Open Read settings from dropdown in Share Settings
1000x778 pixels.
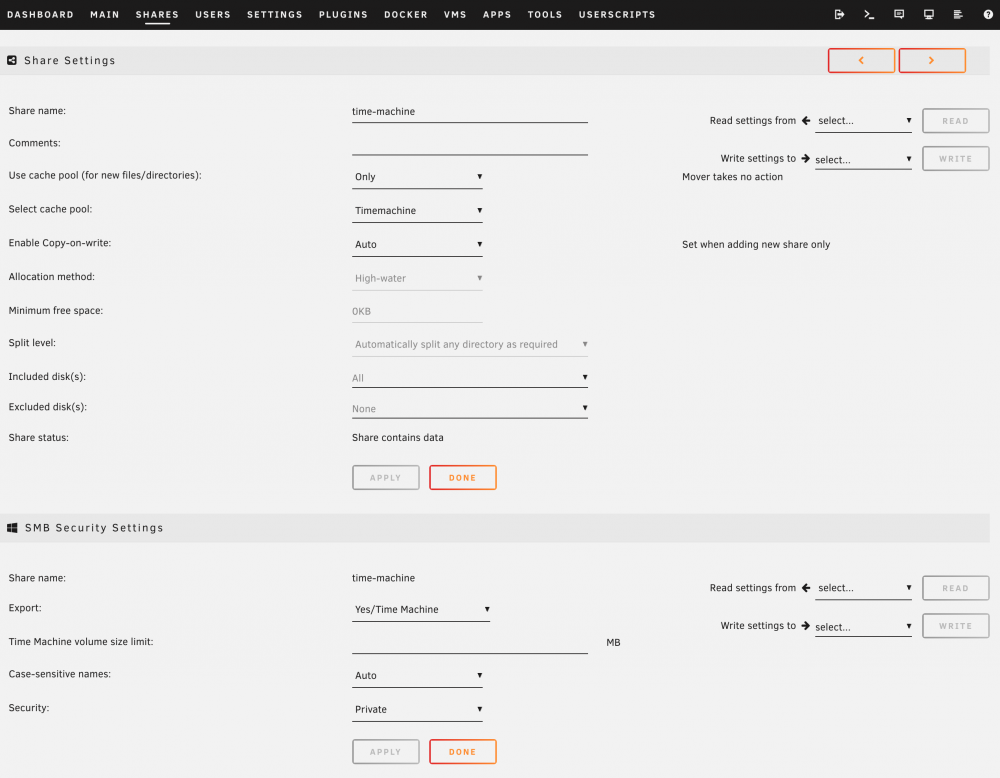click(x=864, y=121)
